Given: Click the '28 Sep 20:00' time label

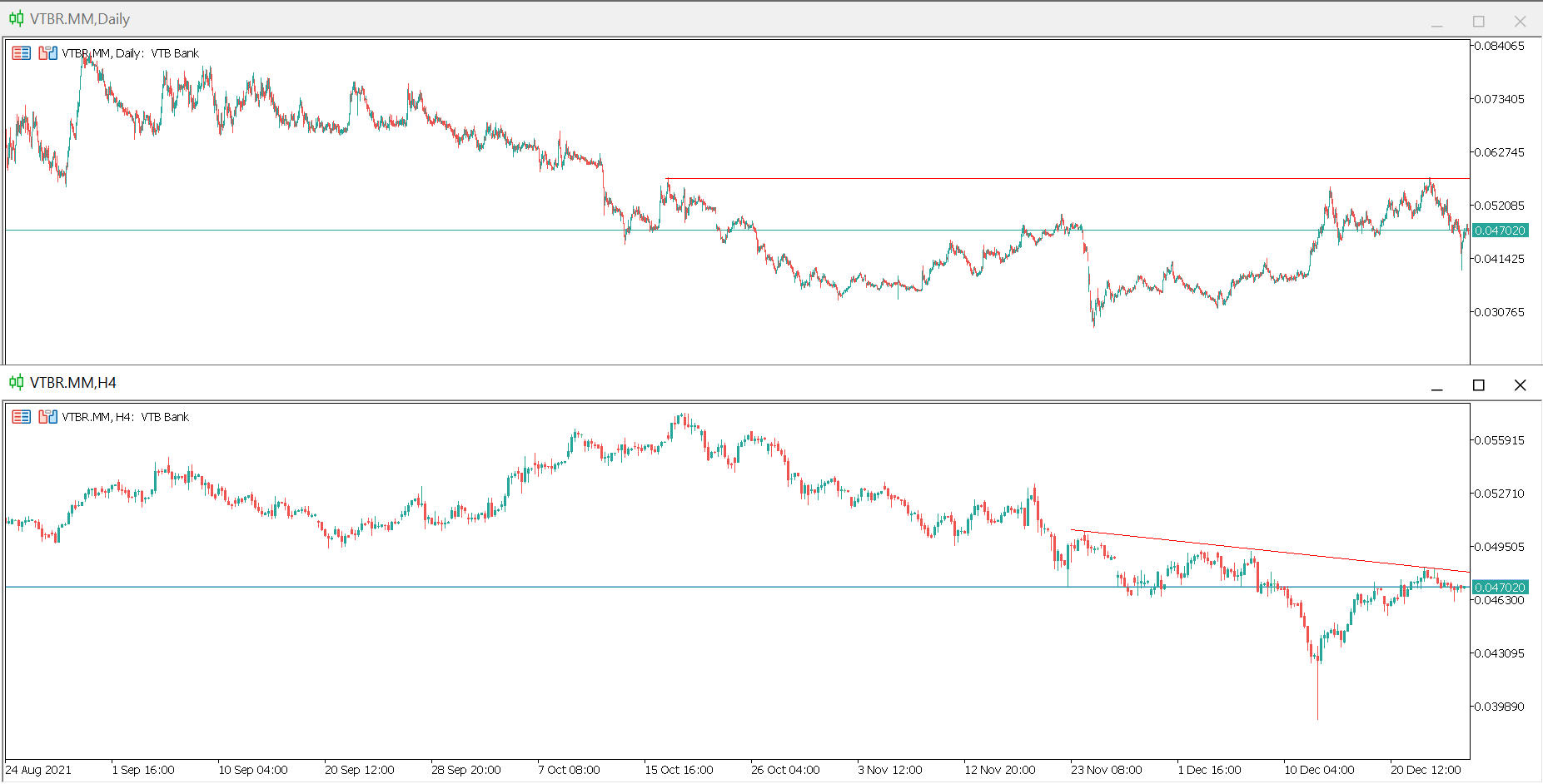Looking at the screenshot, I should pos(466,770).
